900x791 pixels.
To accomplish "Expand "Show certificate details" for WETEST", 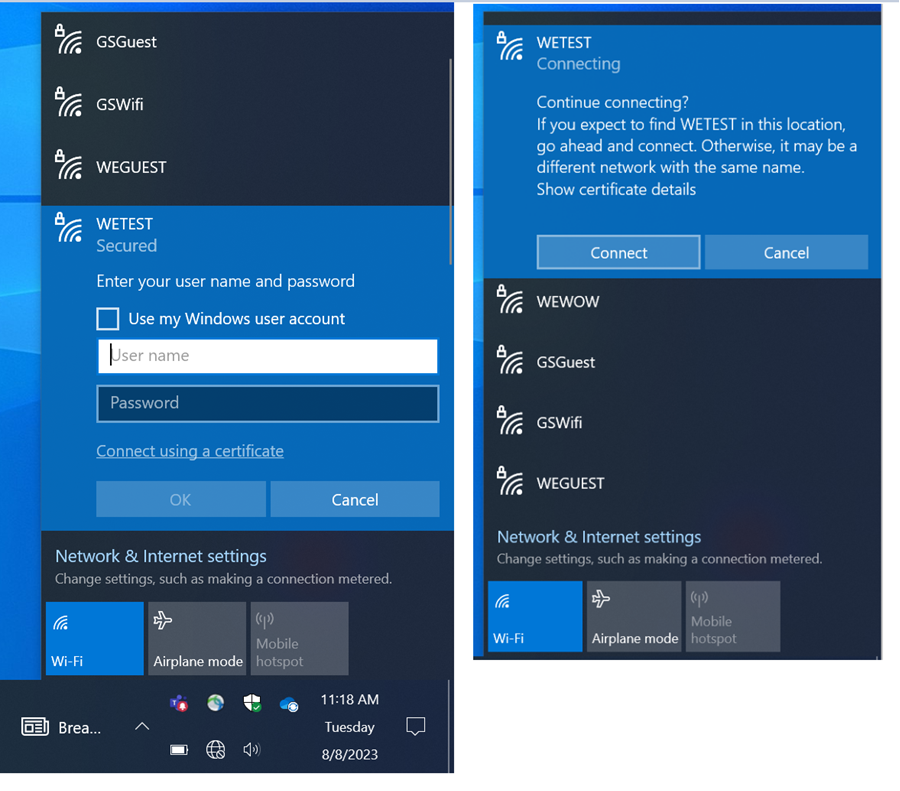I will click(x=616, y=189).
